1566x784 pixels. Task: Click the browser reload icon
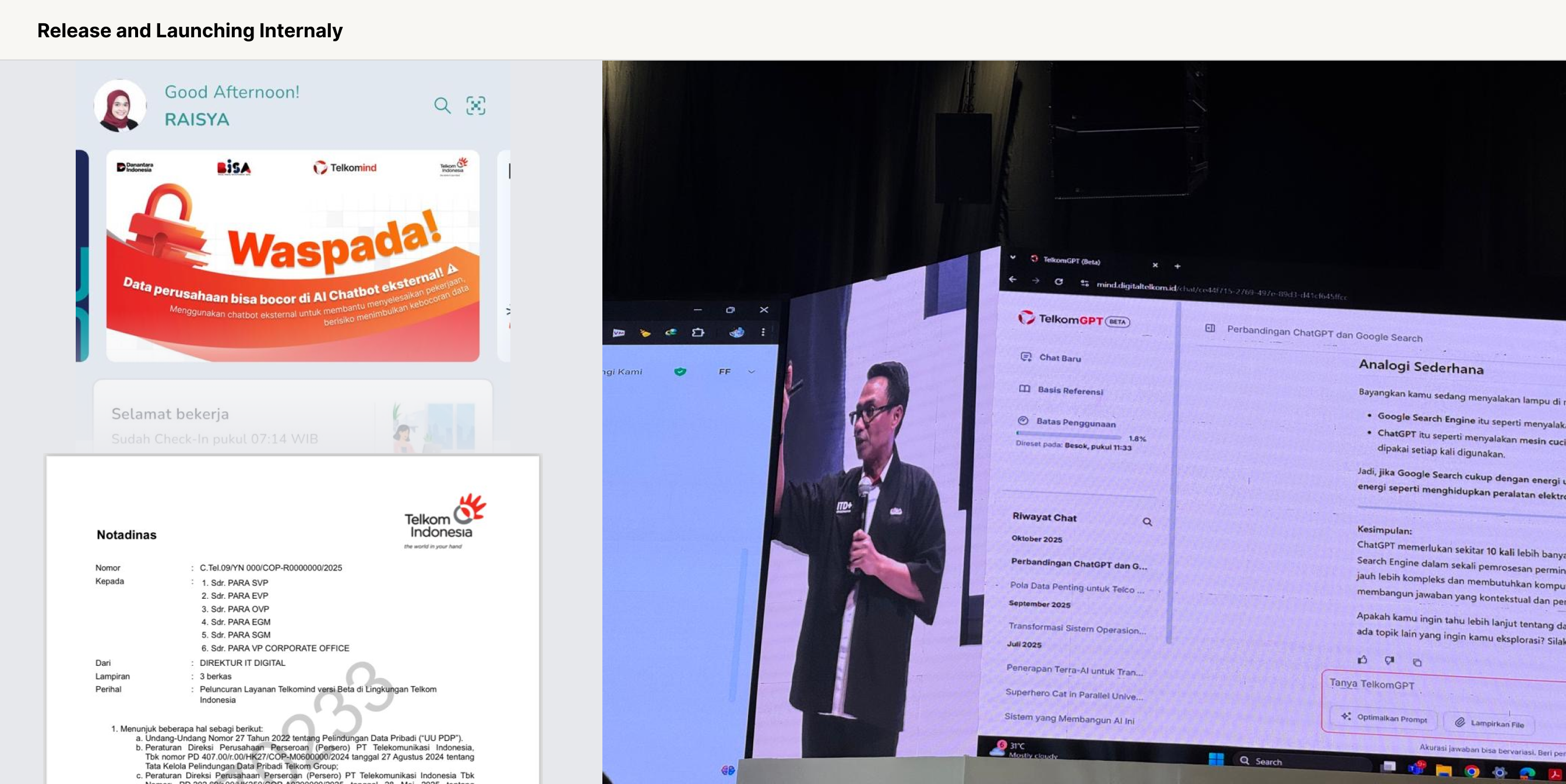point(1059,281)
